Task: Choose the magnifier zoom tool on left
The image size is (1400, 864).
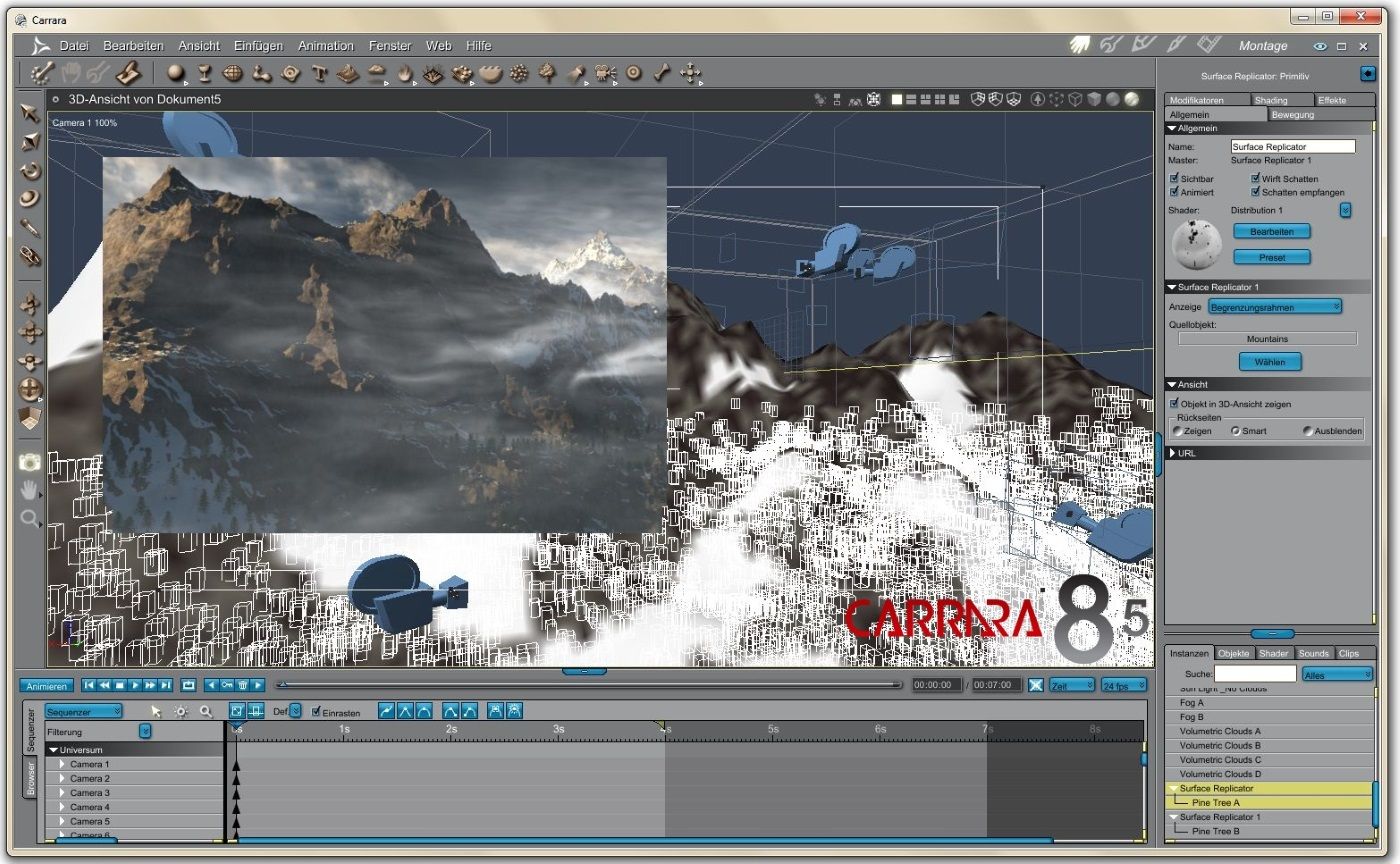Action: [30, 518]
